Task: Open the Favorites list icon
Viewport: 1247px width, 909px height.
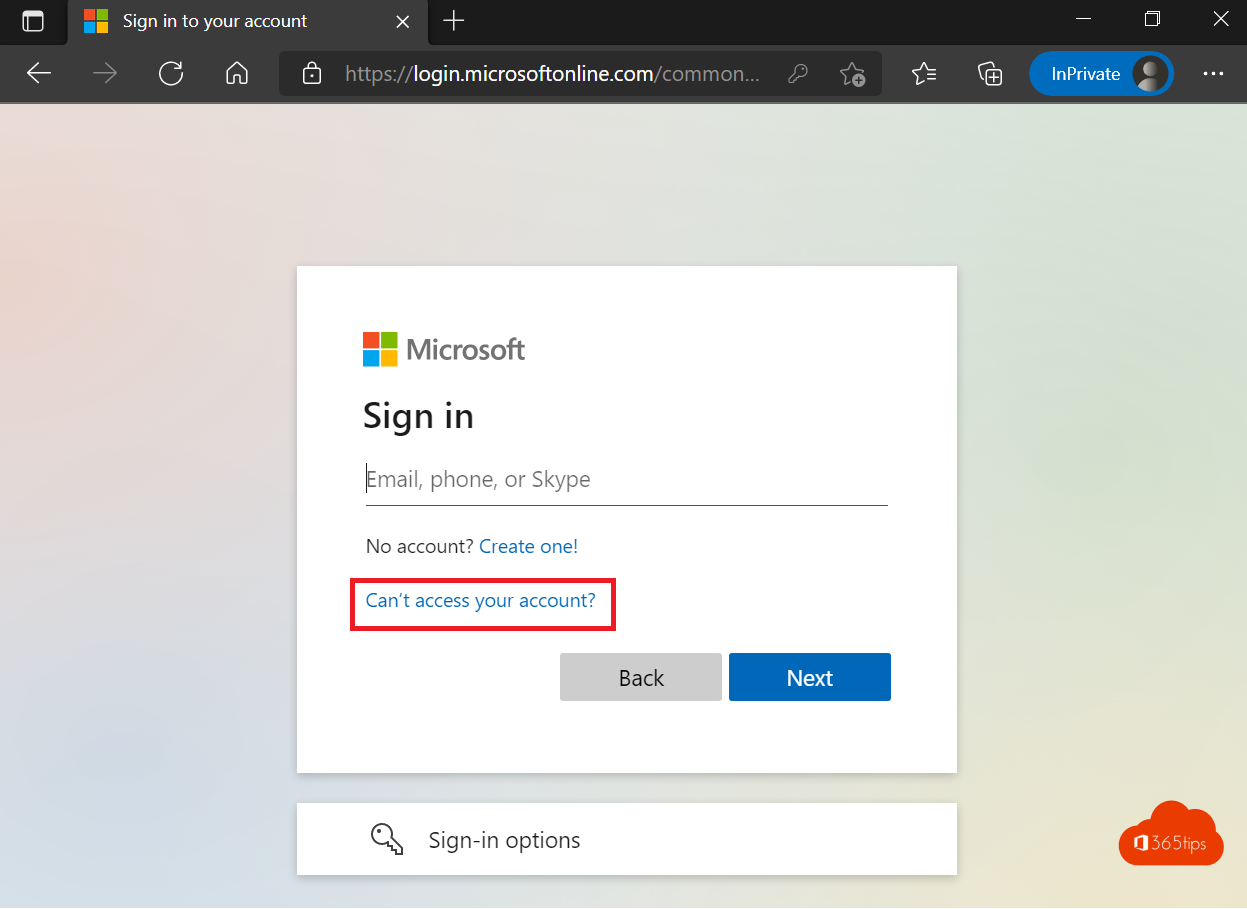Action: tap(924, 73)
